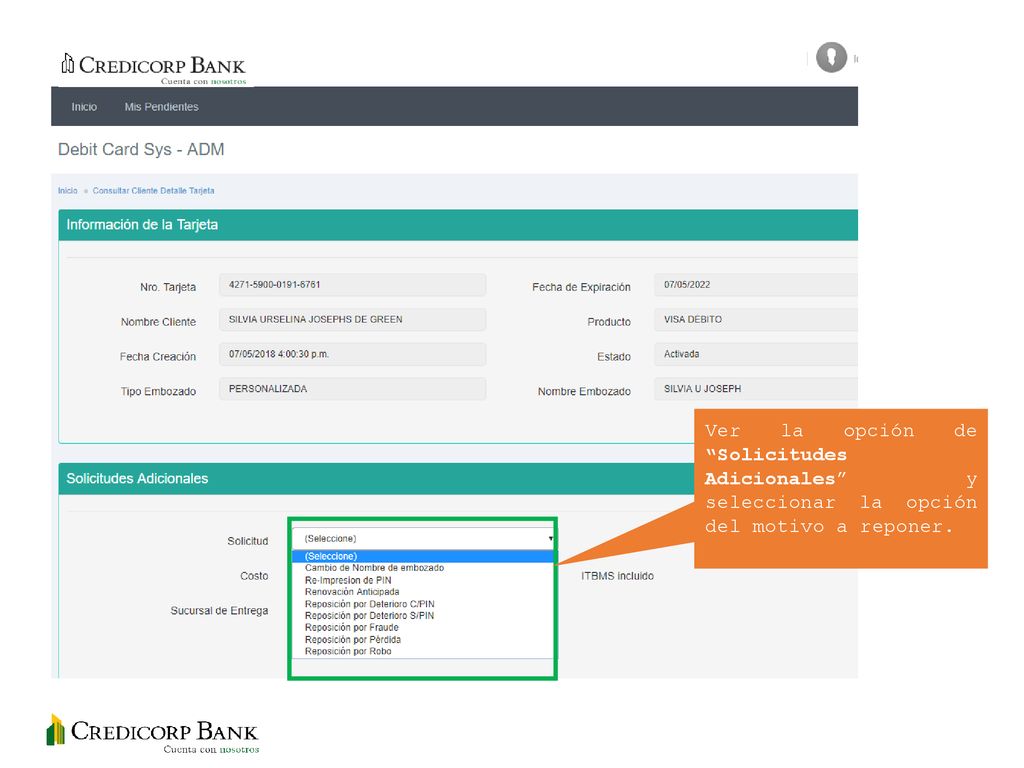Follow the Consultar Cliente Detalle Tarjeta breadcrumb
Image resolution: width=1024 pixels, height=768 pixels.
pyautogui.click(x=153, y=191)
